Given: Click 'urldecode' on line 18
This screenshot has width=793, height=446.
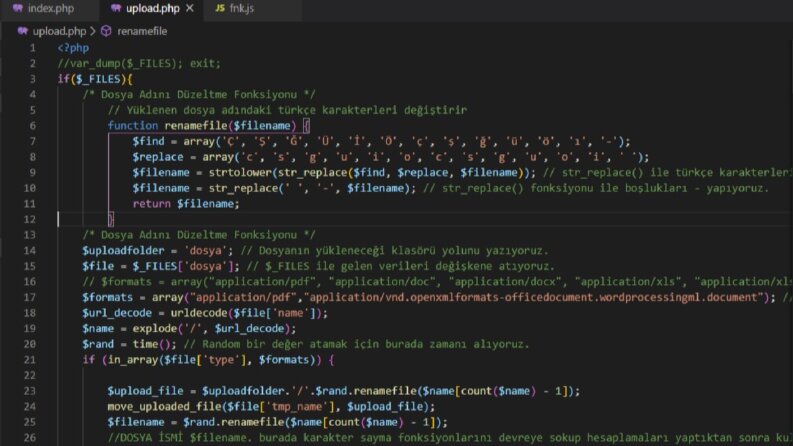Looking at the screenshot, I should (199, 313).
